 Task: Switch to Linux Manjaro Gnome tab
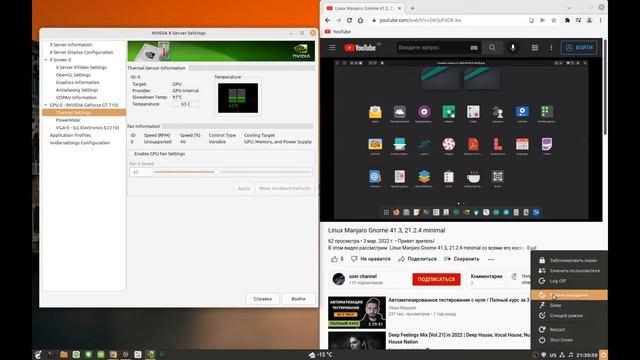[363, 8]
